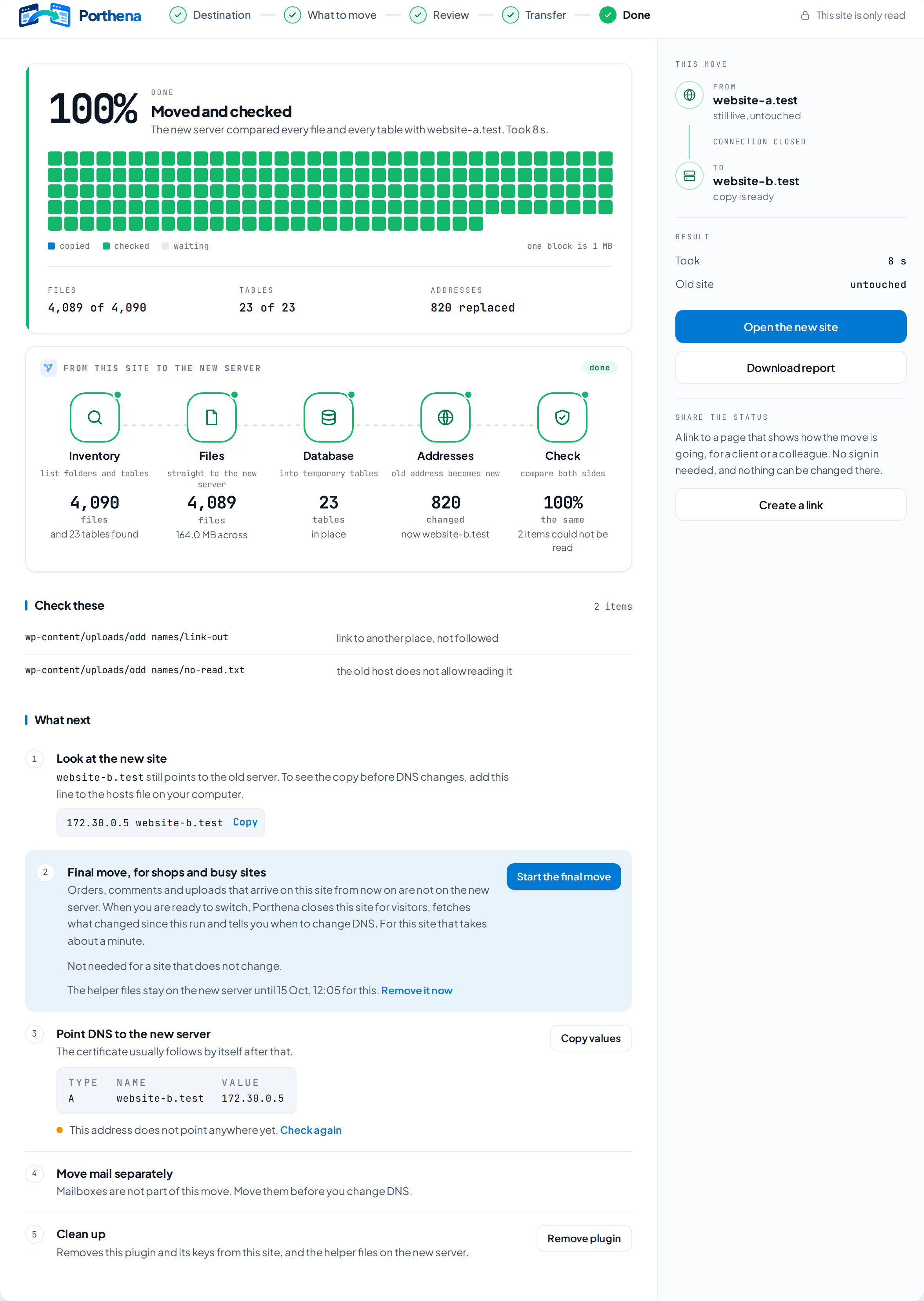Click the Inventory magnifier icon
Screen dimensions: 924x1301
tap(95, 417)
